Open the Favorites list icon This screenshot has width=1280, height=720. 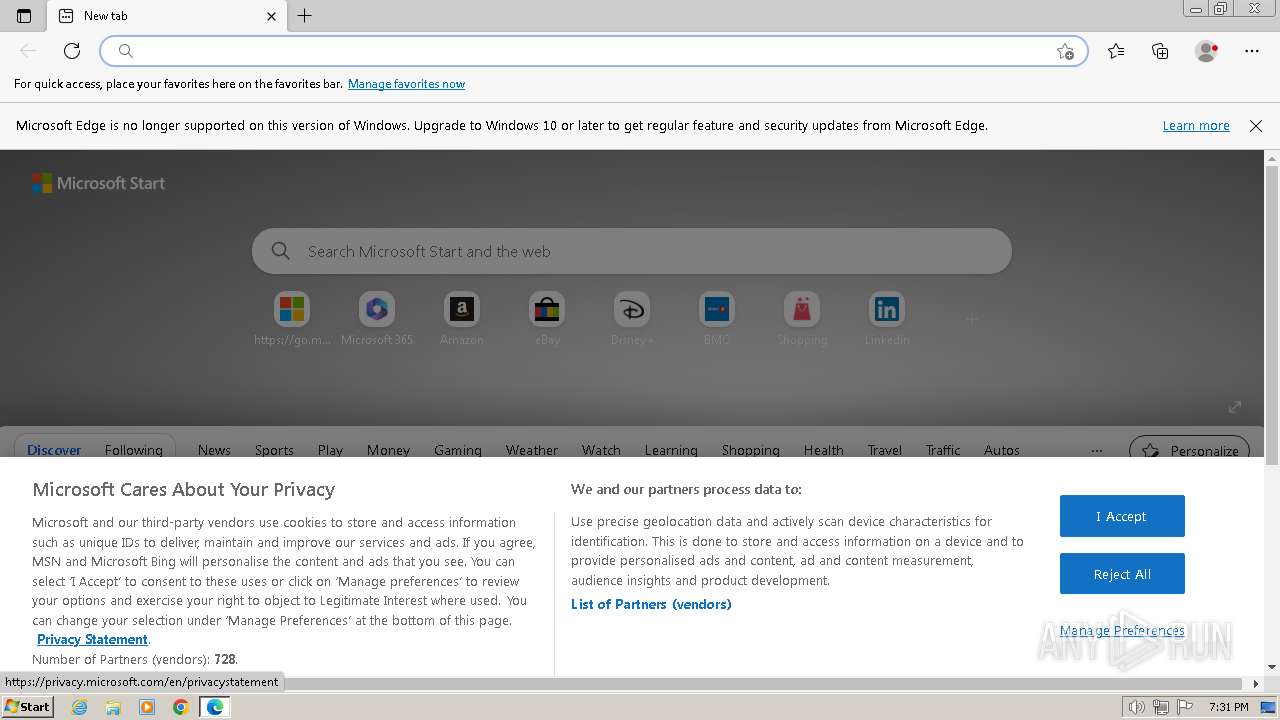1116,51
